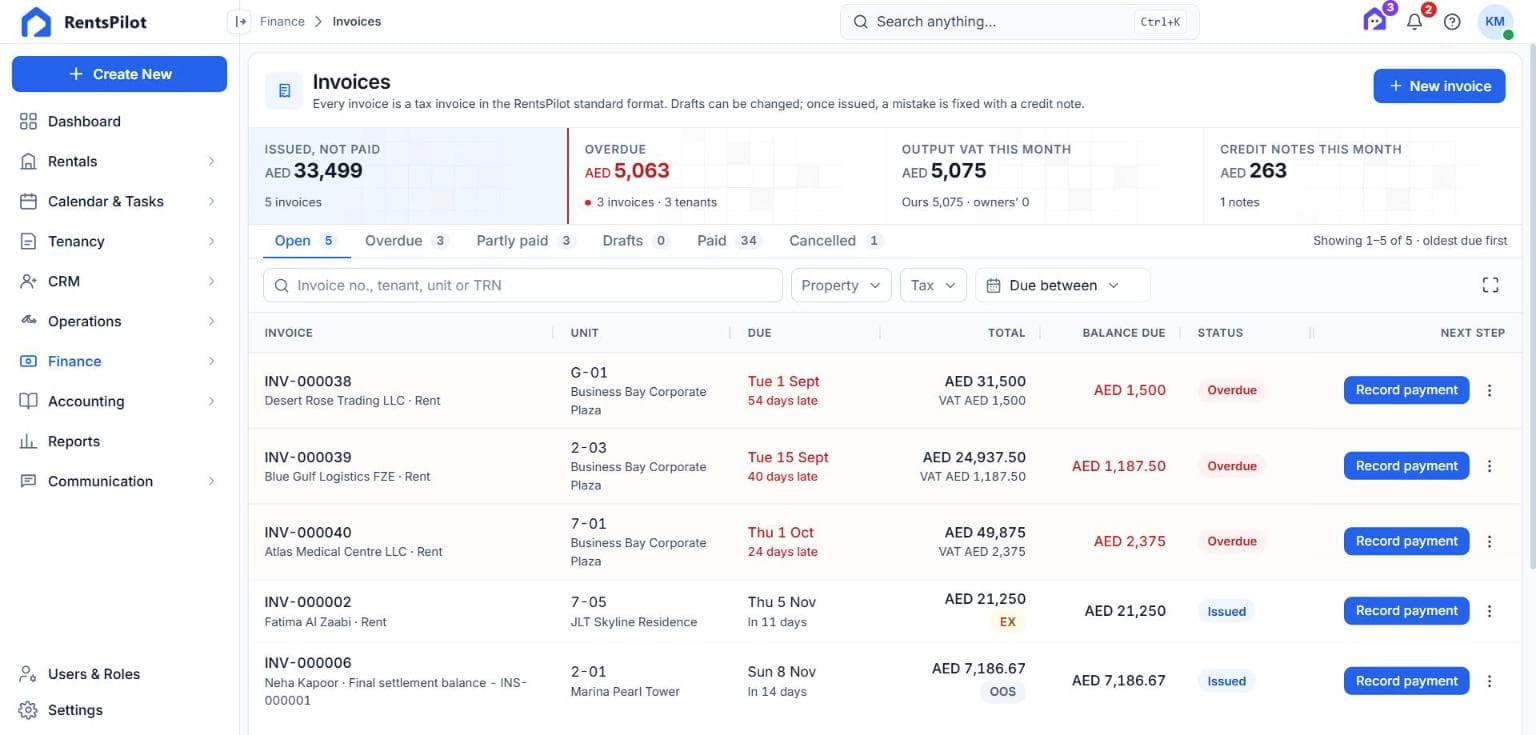The width and height of the screenshot is (1536, 735).
Task: Open more options for INV-000002
Action: 1490,611
